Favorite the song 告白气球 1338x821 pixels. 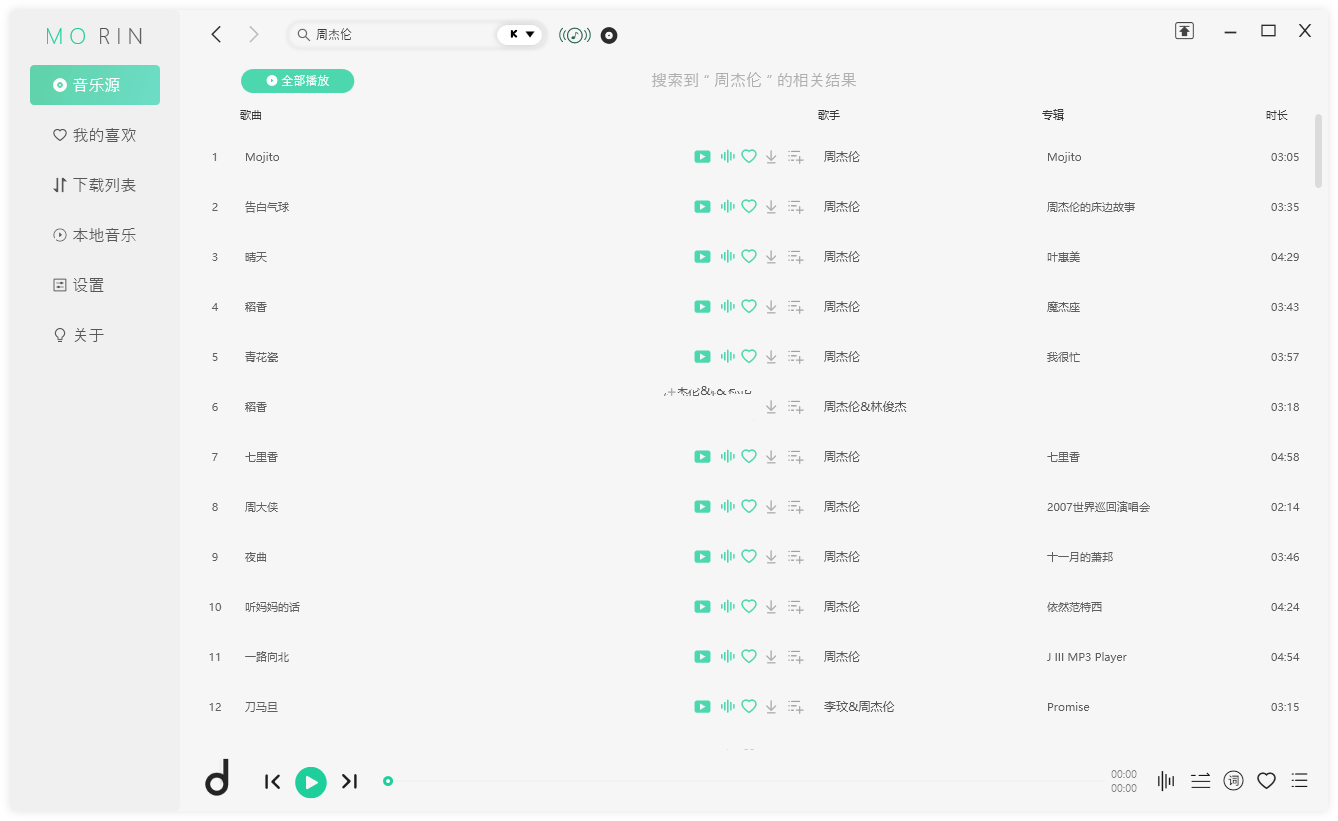click(749, 207)
